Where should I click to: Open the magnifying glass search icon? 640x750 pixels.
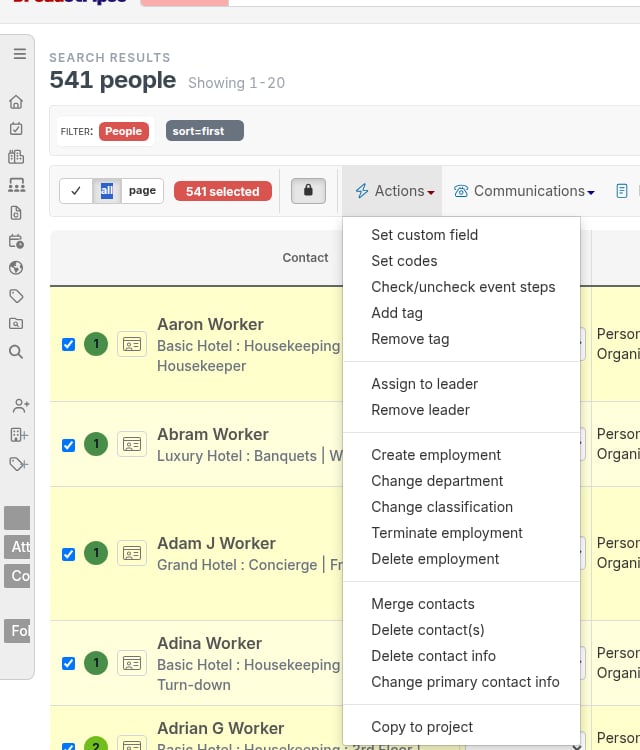[x=16, y=352]
